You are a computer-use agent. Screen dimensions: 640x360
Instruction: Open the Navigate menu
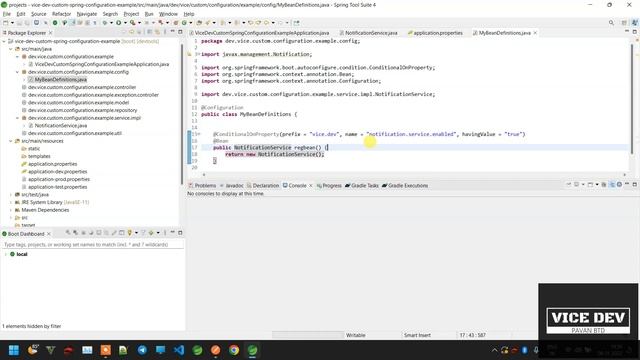click(x=87, y=14)
